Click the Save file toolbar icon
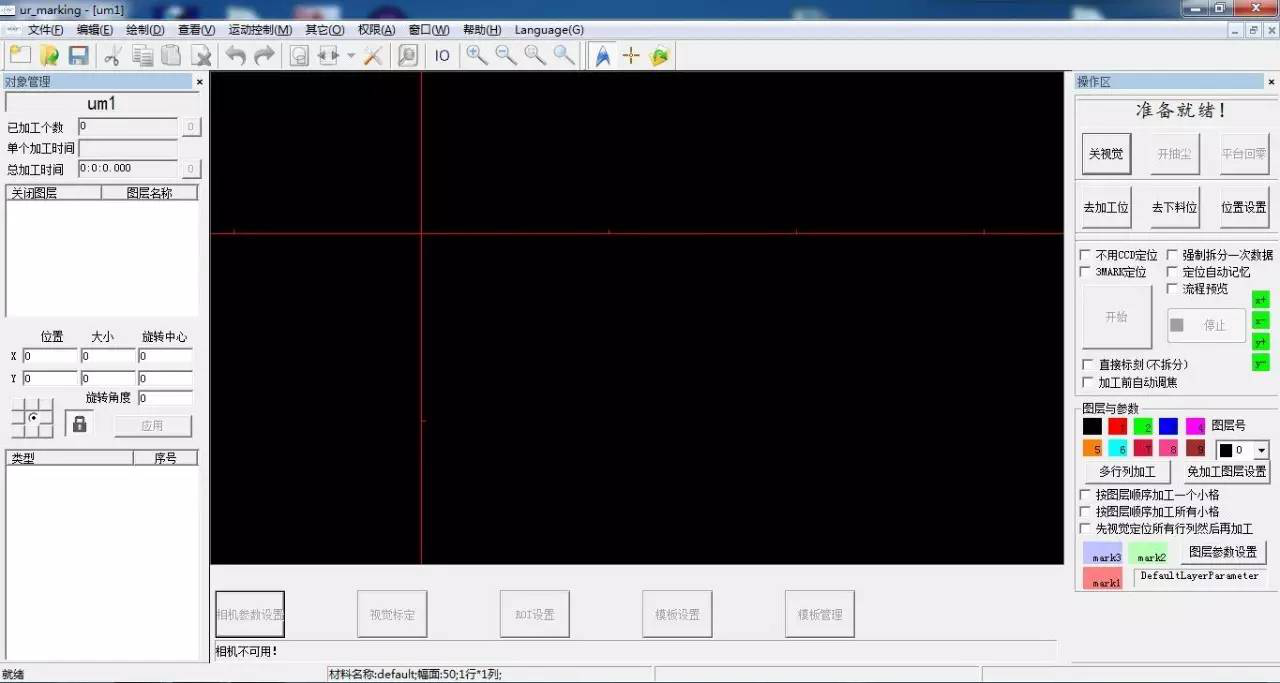The width and height of the screenshot is (1280, 683). click(x=78, y=56)
